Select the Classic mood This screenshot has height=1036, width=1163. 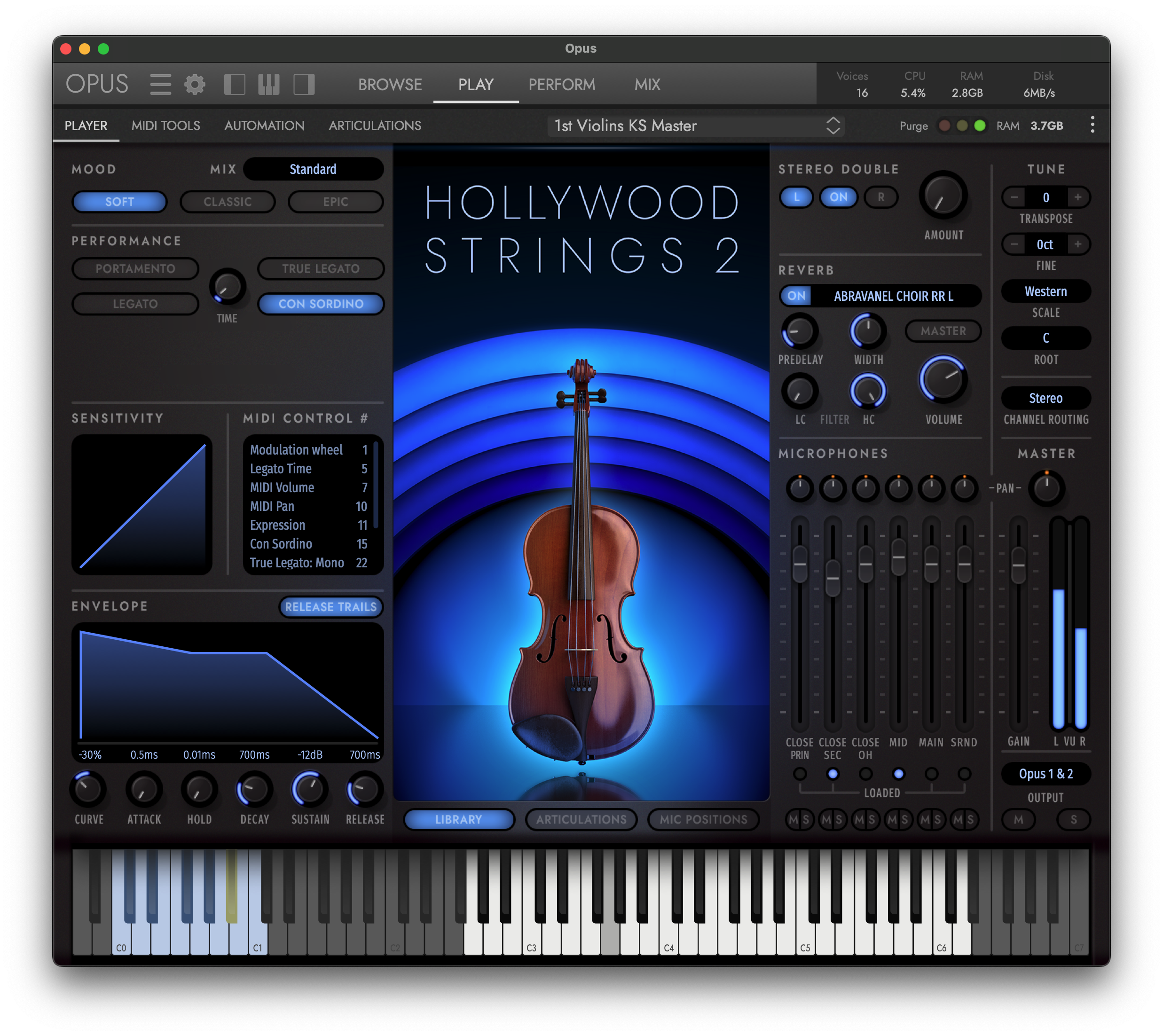pos(228,202)
